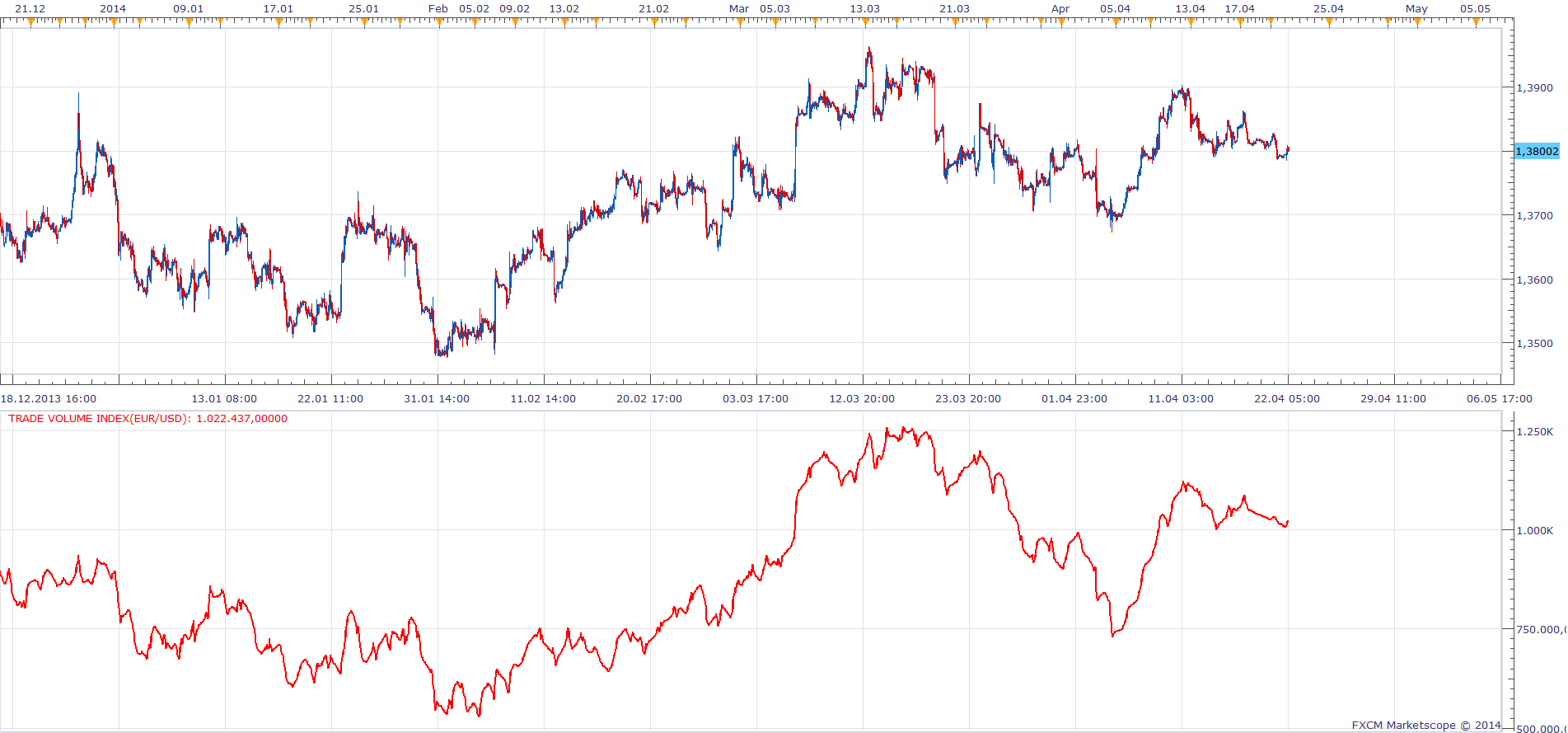Click the 20.02 17:00 time label

coord(649,399)
